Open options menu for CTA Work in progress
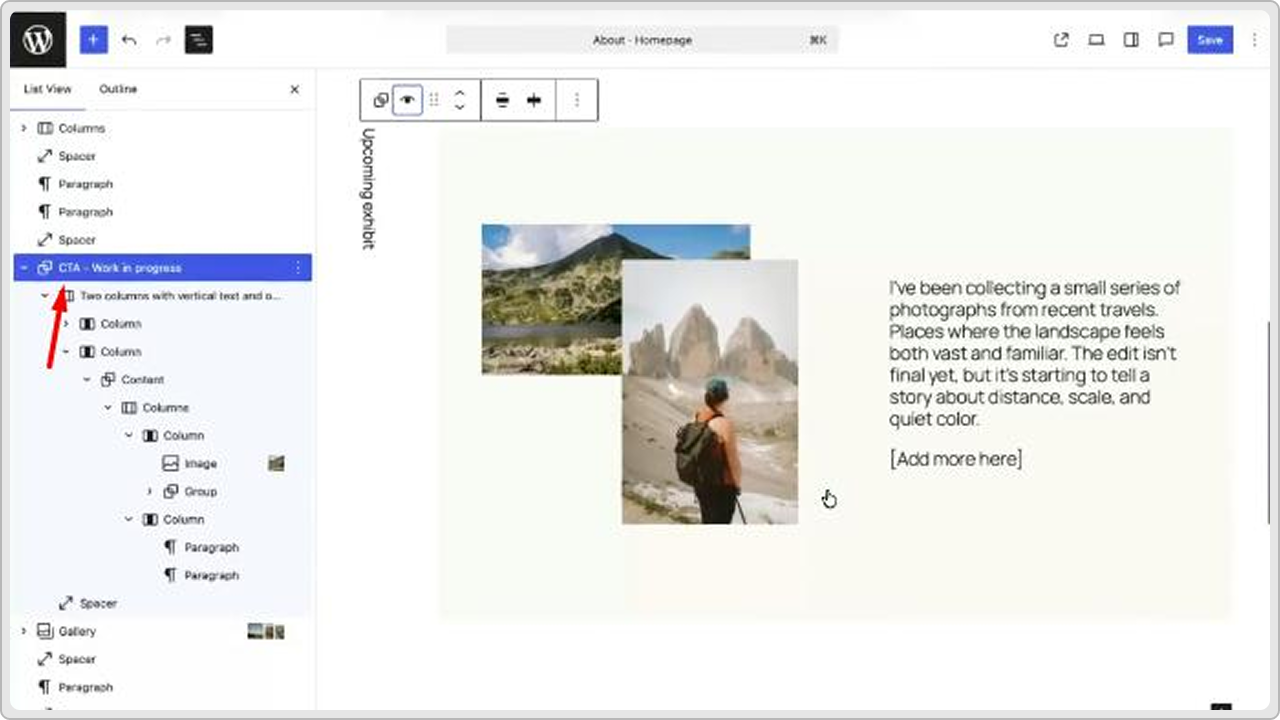Viewport: 1280px width, 720px height. click(x=297, y=267)
